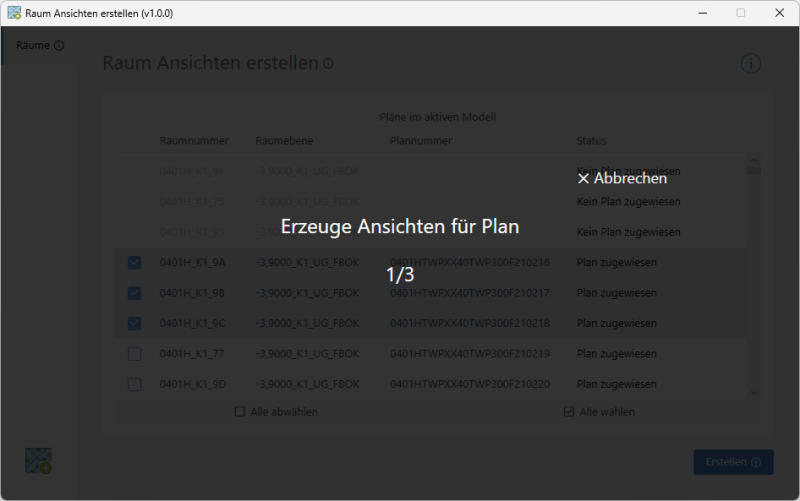The image size is (800, 501).
Task: Uncheck the checkbox for room 0401H_K1_9C
Action: click(x=134, y=324)
